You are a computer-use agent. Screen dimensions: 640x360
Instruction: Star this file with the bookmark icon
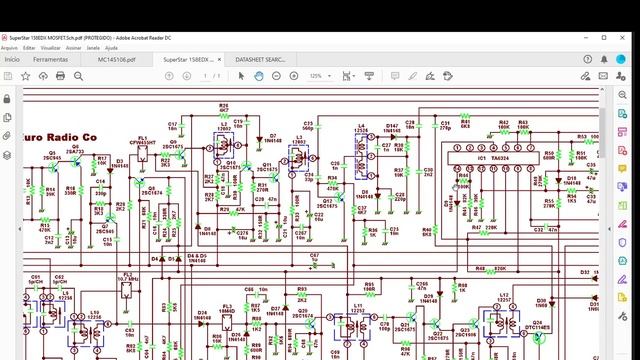(x=26, y=76)
